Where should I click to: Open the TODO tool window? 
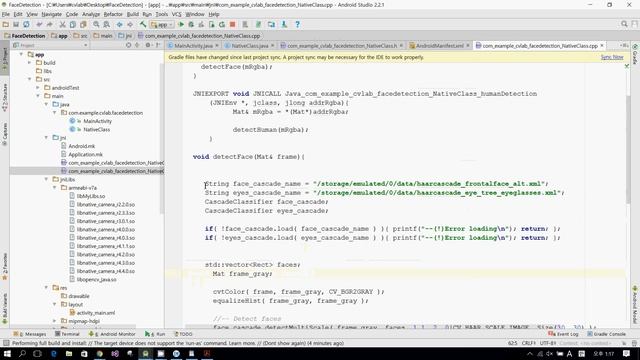tap(183, 334)
